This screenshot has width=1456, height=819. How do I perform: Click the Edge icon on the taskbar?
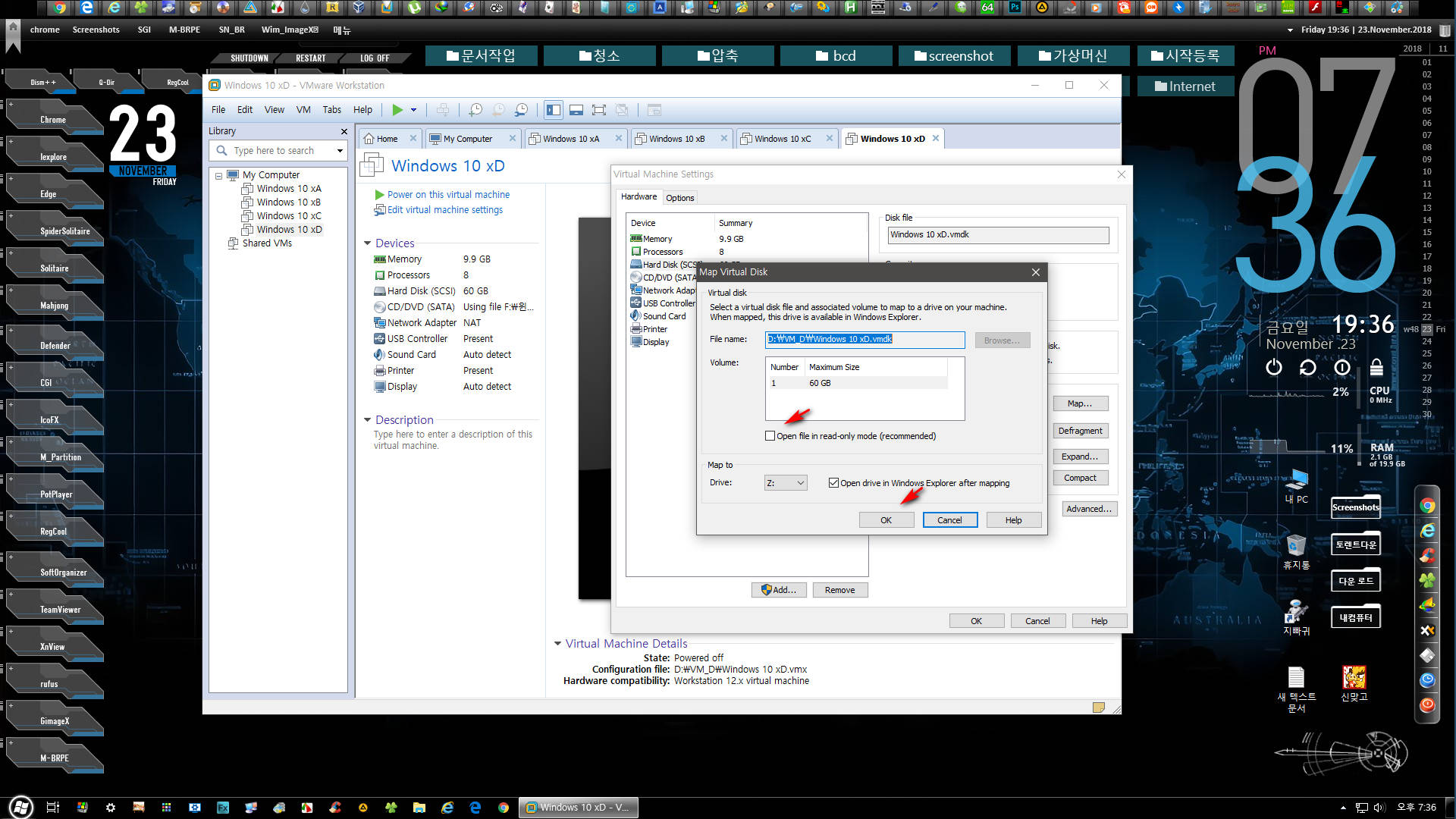[x=475, y=808]
